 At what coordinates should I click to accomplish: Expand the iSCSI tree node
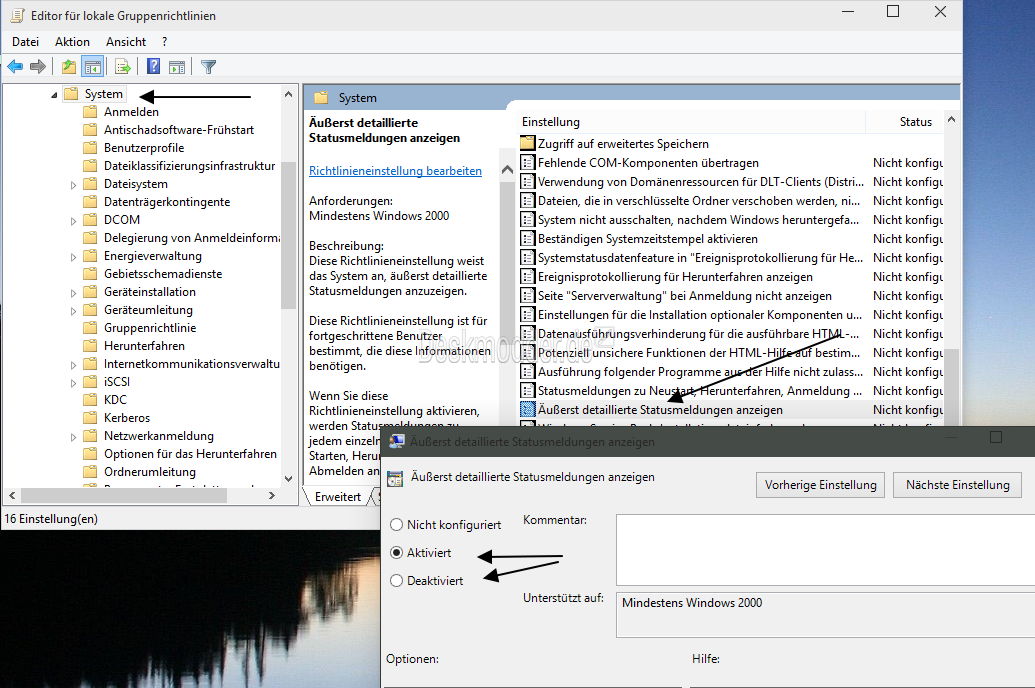(x=73, y=382)
